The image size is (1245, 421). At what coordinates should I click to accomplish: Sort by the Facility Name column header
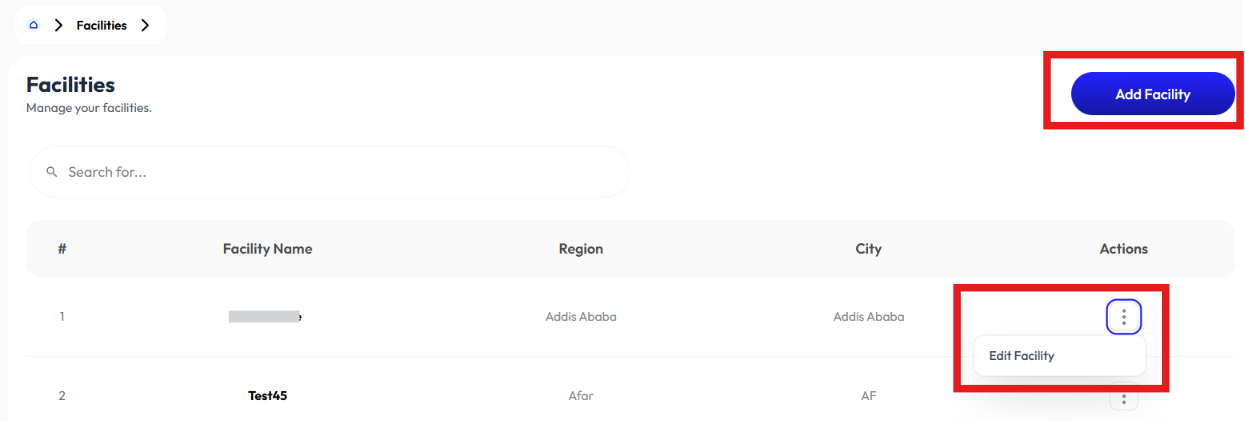(x=267, y=249)
